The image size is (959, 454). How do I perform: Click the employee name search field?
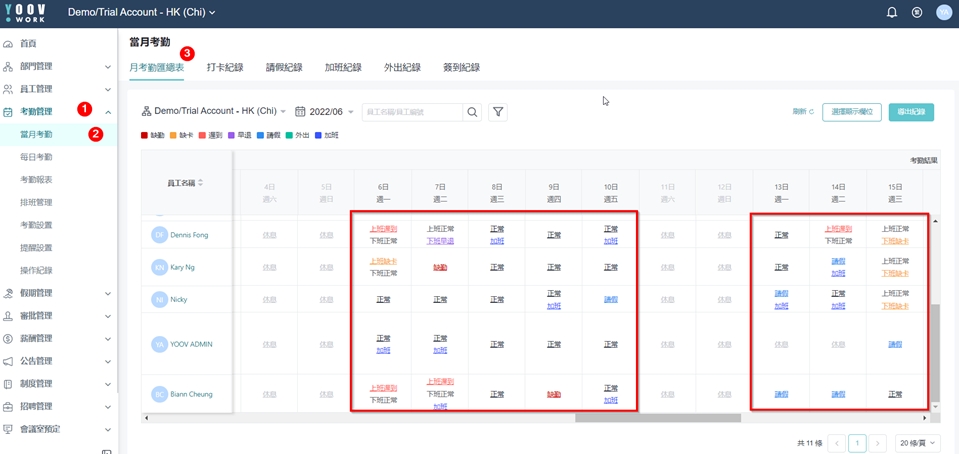click(412, 112)
